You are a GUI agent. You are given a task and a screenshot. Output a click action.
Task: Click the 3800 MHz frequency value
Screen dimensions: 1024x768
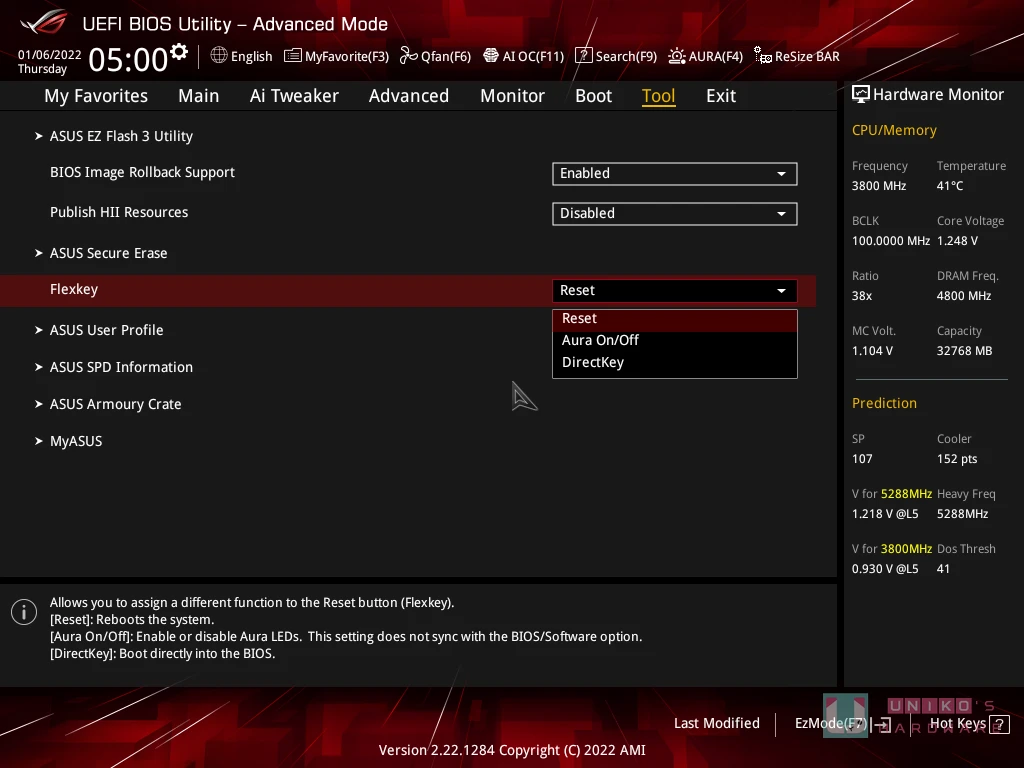point(879,186)
